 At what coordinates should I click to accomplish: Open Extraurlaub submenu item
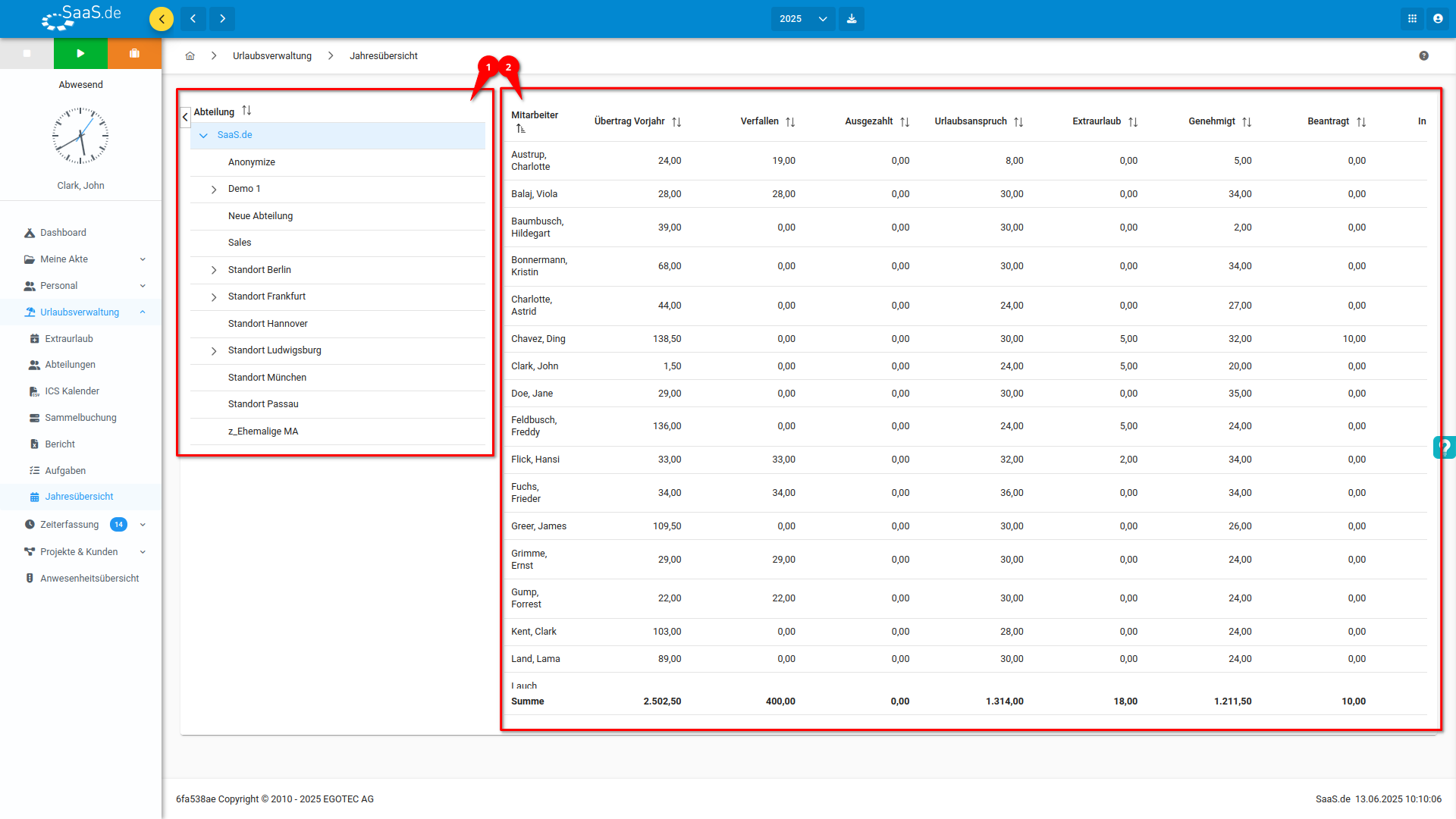coord(80,339)
